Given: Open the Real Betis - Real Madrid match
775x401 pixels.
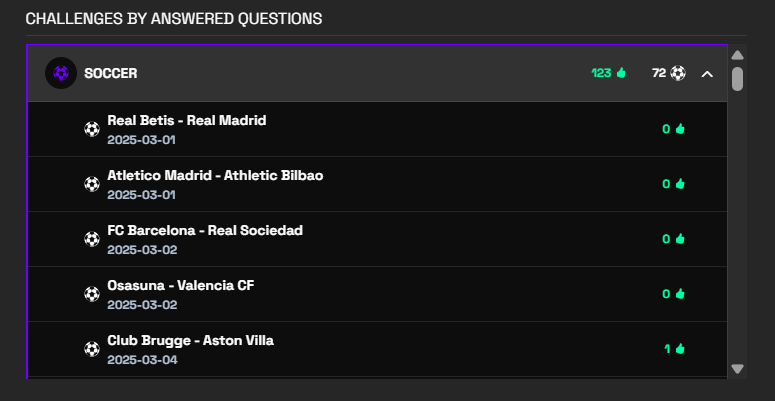Looking at the screenshot, I should (x=378, y=129).
